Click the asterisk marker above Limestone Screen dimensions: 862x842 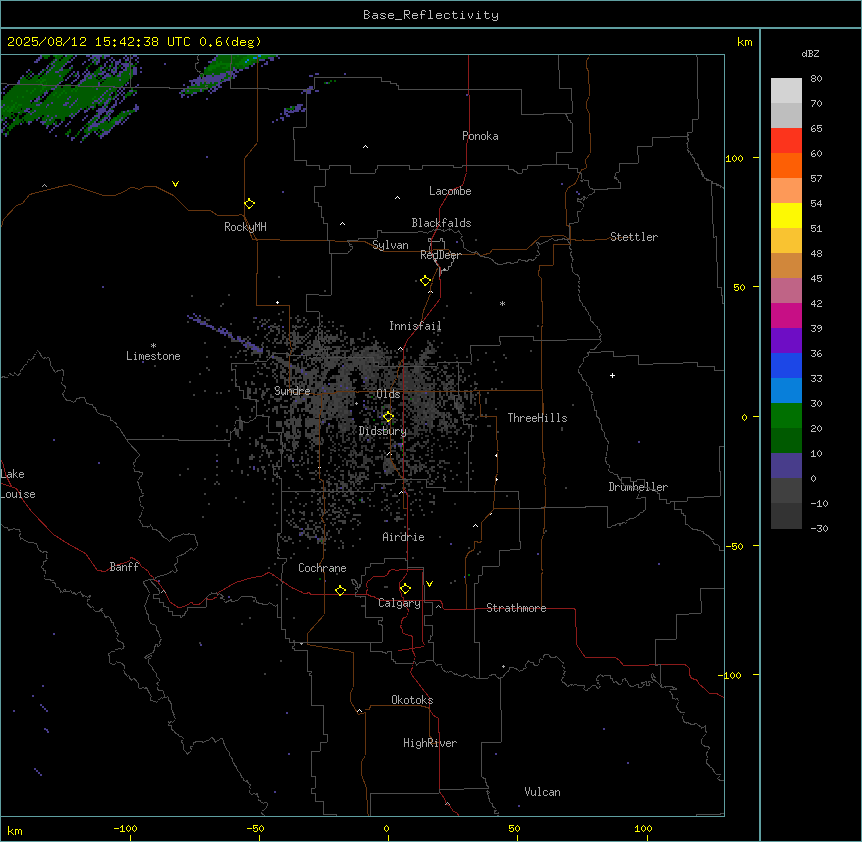[x=153, y=345]
